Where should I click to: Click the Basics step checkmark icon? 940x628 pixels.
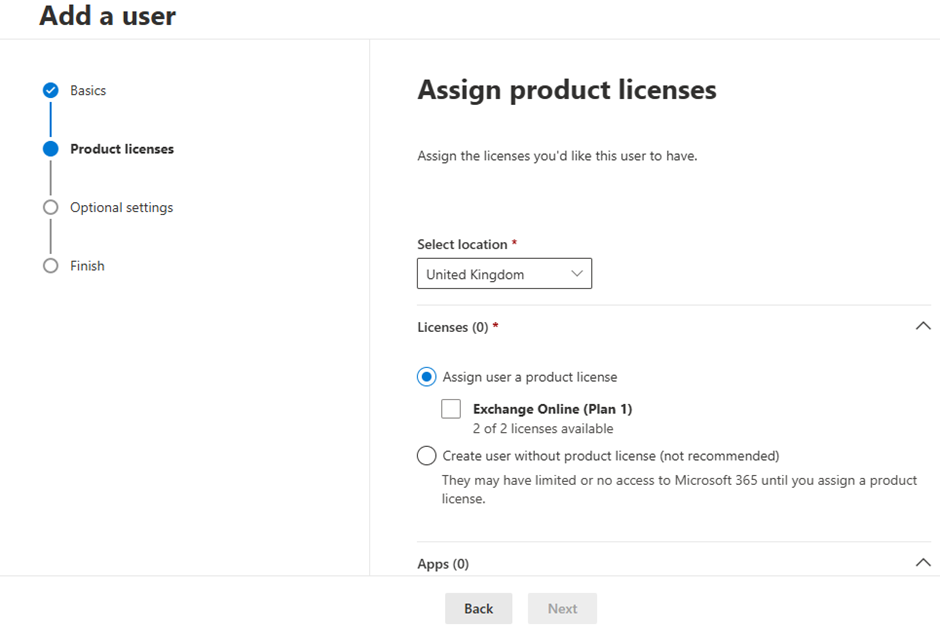pos(51,90)
